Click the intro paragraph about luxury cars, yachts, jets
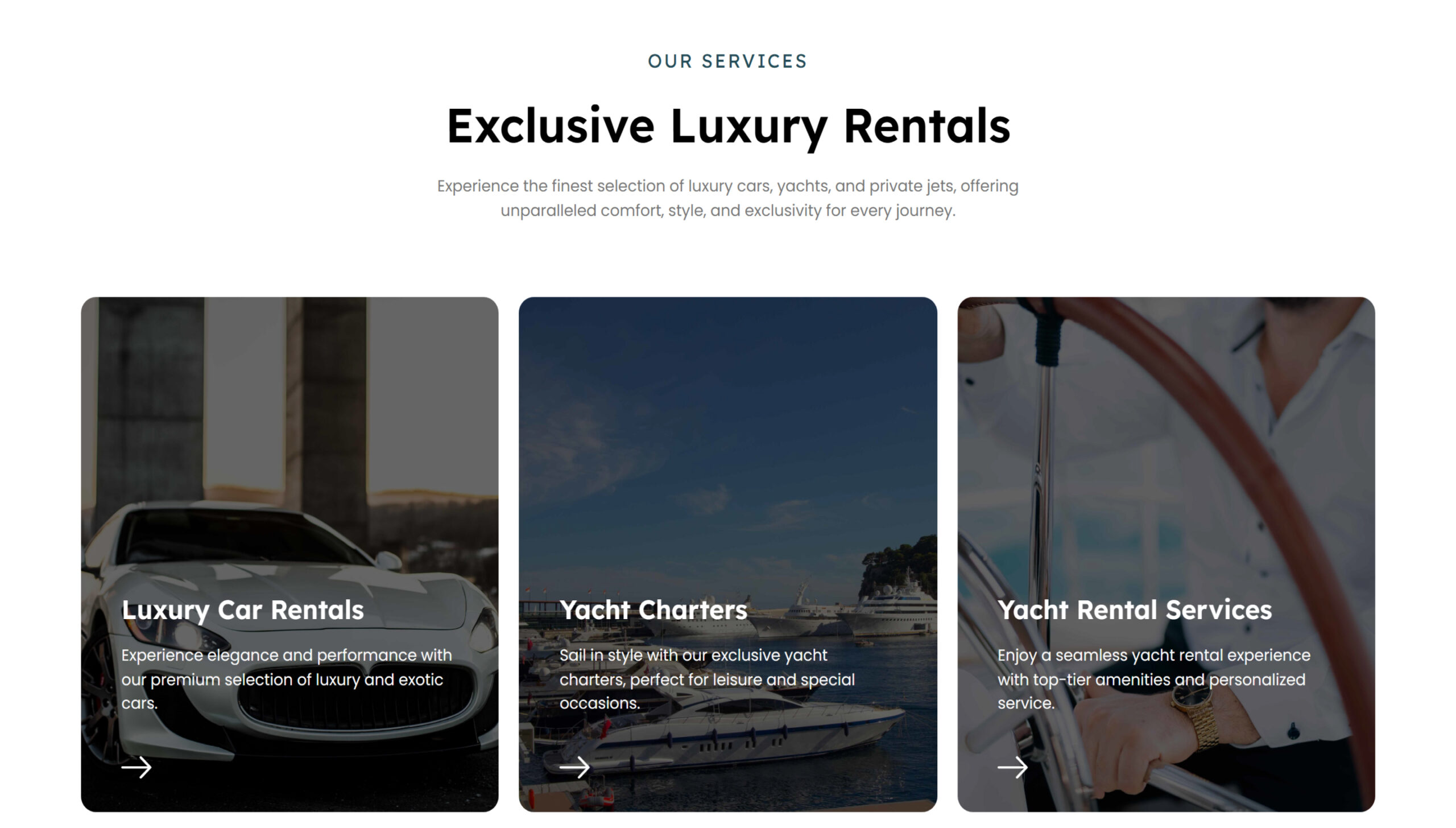The height and width of the screenshot is (828, 1456). click(x=727, y=198)
